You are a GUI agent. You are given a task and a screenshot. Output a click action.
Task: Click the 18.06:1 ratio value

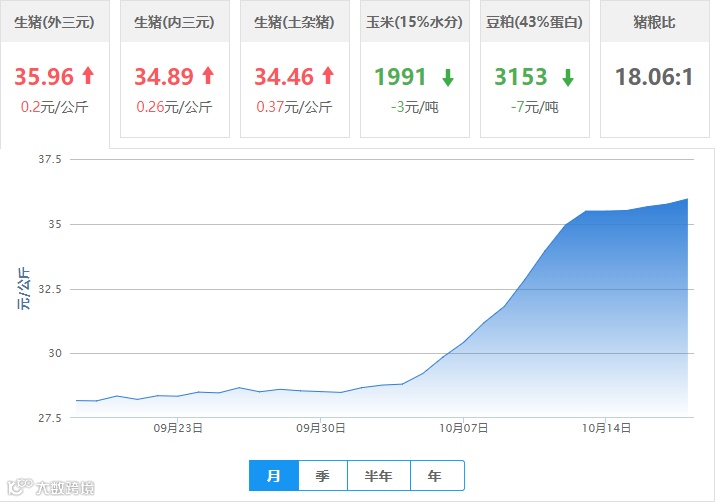click(654, 77)
